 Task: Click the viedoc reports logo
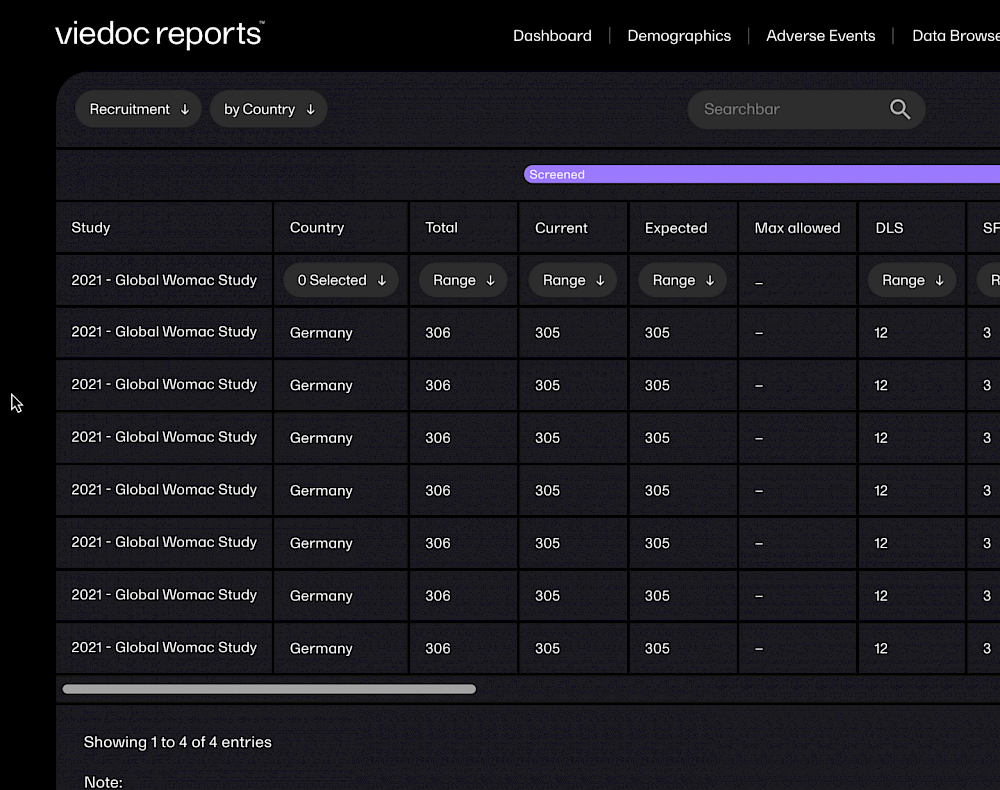pos(159,34)
